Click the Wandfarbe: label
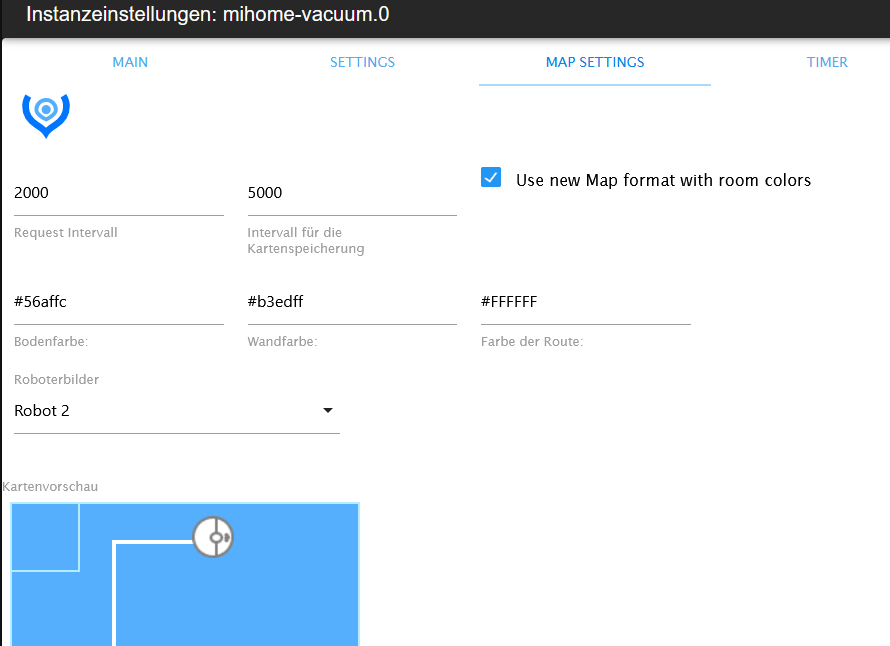 click(x=282, y=342)
